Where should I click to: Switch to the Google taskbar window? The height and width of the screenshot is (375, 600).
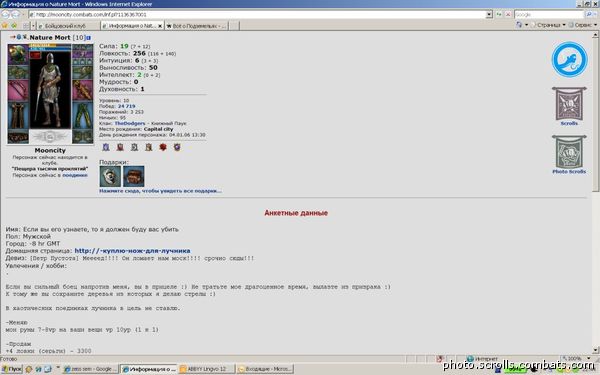point(90,369)
